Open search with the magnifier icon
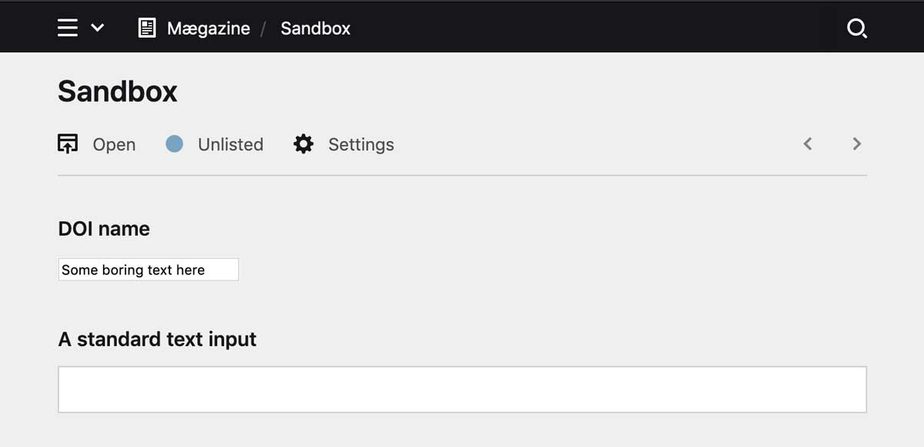 pyautogui.click(x=857, y=29)
